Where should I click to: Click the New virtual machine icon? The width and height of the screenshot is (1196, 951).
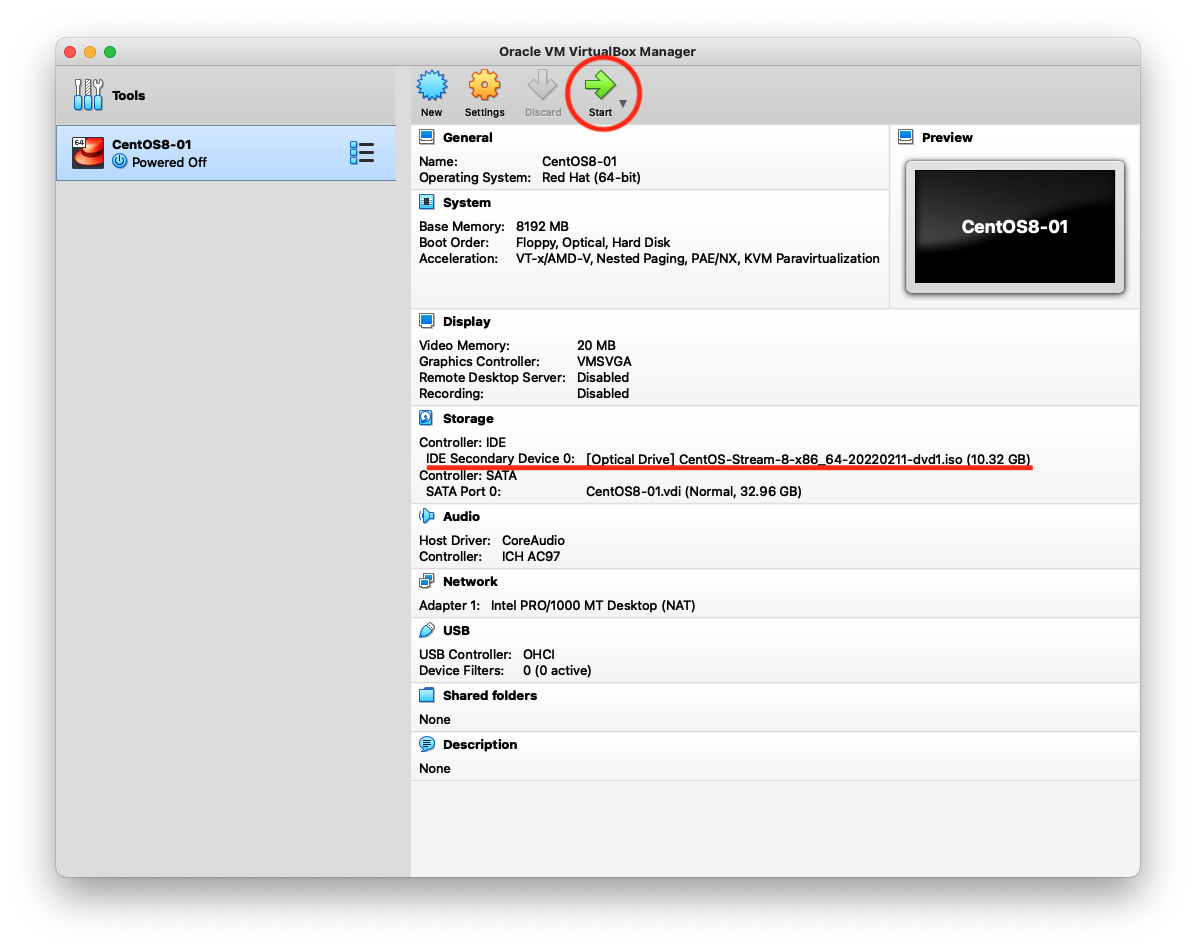pyautogui.click(x=432, y=85)
